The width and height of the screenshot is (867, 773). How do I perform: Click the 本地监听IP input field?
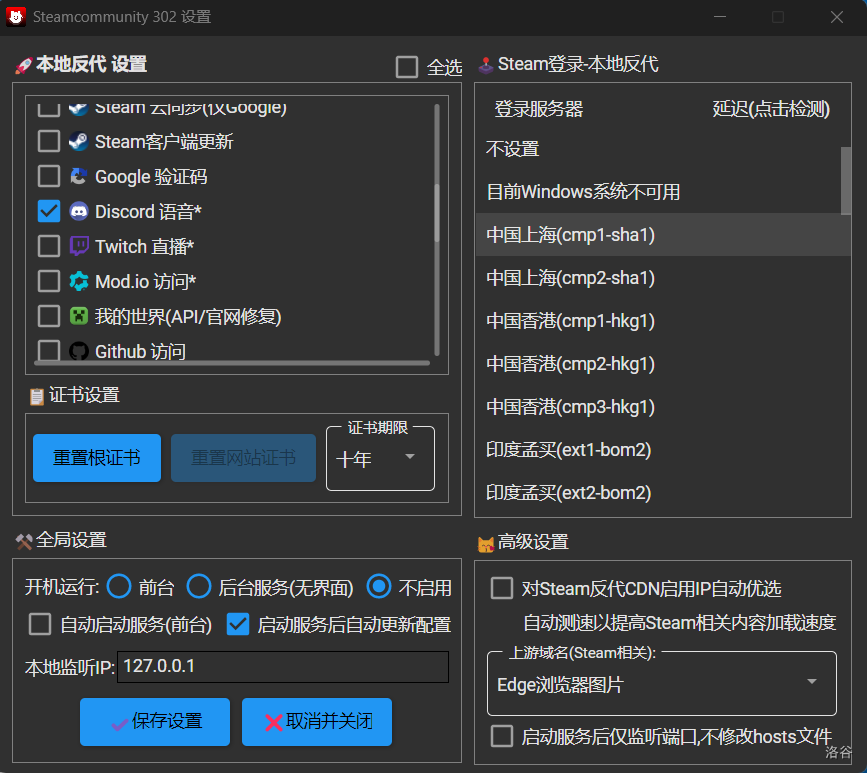[283, 667]
